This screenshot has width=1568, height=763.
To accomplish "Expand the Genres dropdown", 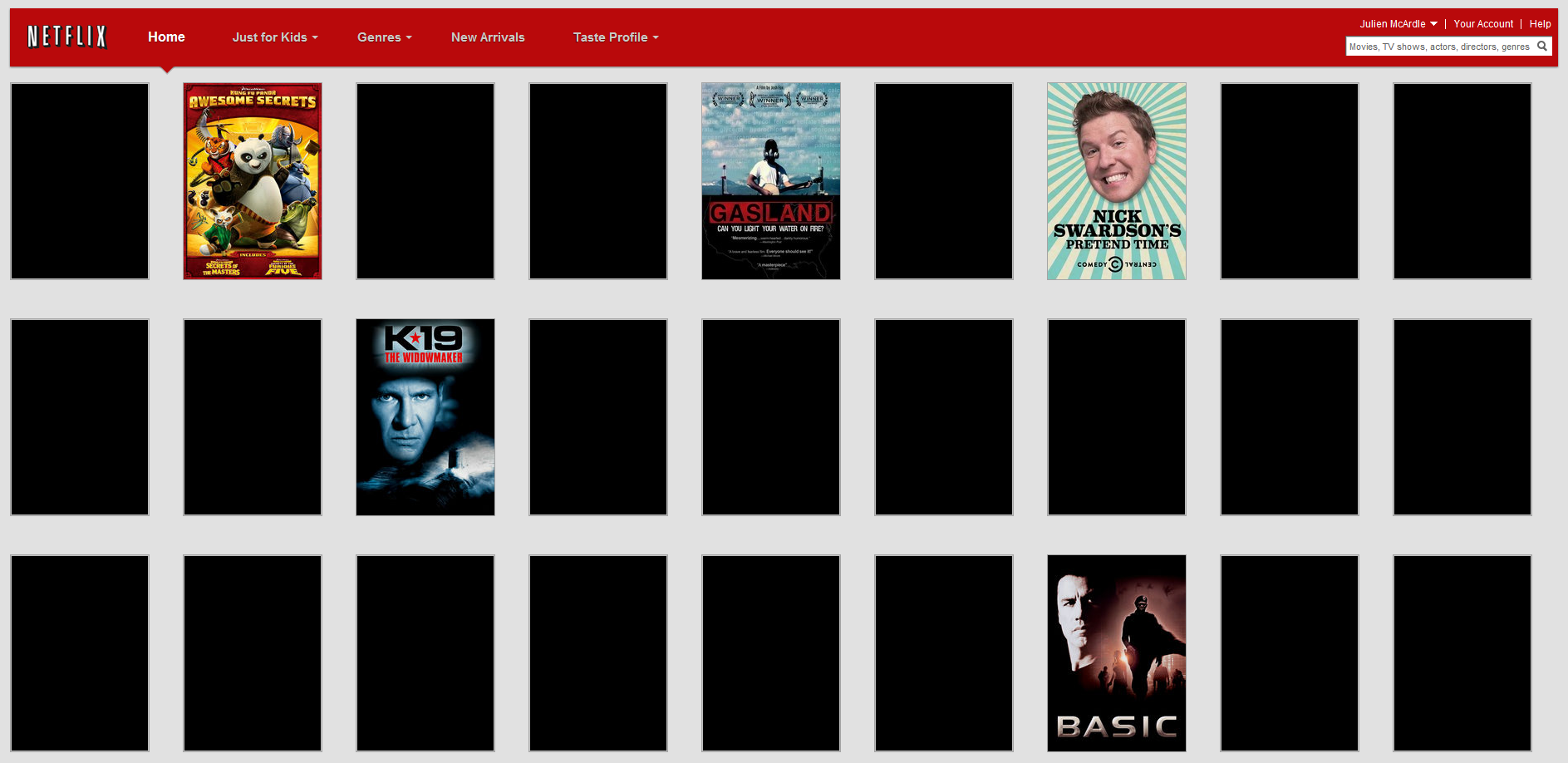I will point(385,37).
